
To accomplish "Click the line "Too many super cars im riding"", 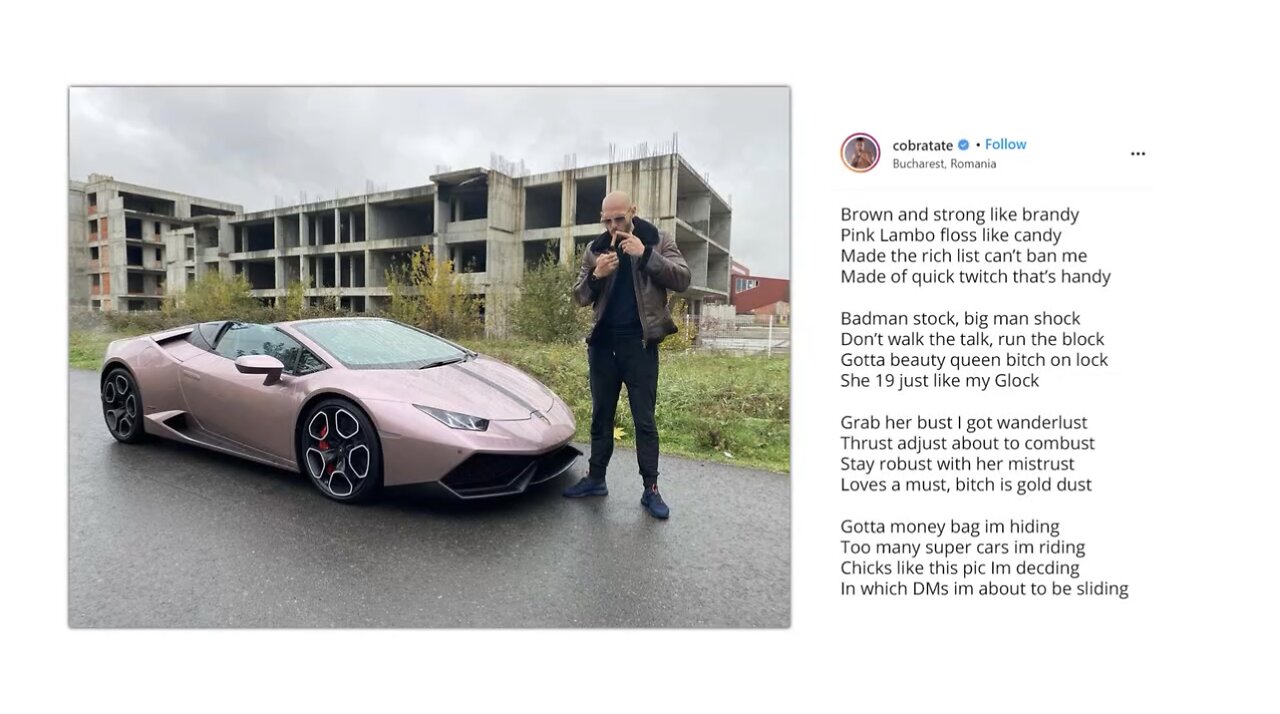I will [x=962, y=547].
